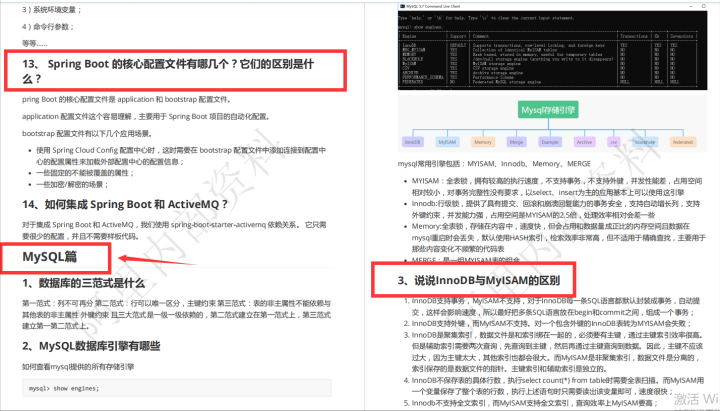The height and width of the screenshot is (411, 720).
Task: Minimize the MySQL 5.7 Command Line Client window
Action: point(691,6)
